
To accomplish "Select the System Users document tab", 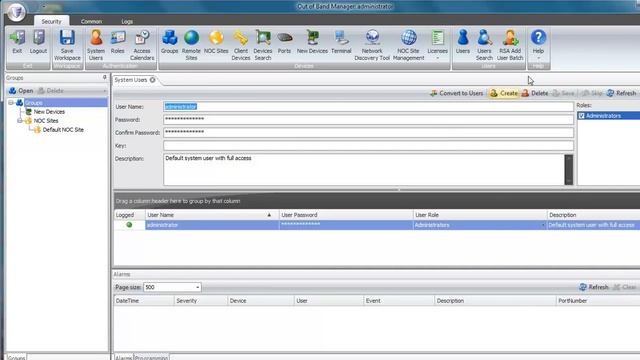I will [x=131, y=80].
